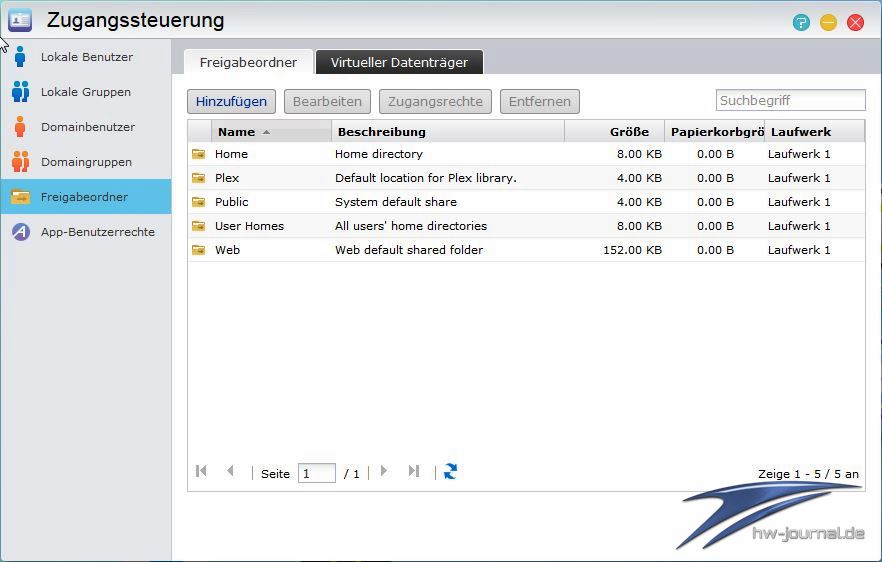The height and width of the screenshot is (562, 882).
Task: Sort by Name column header
Action: [x=271, y=132]
